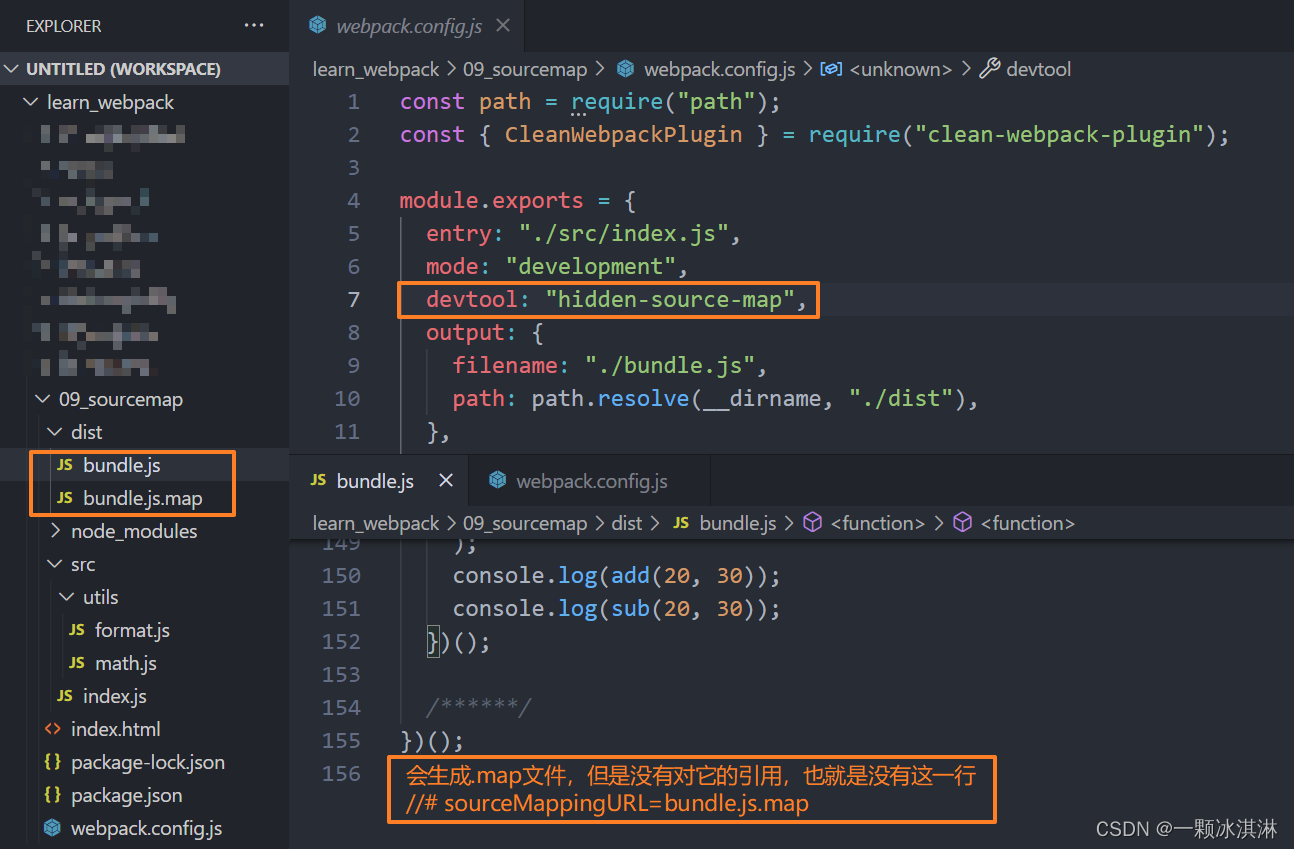Click the webpack icon on bottom webpack.config.js tab
The image size is (1294, 849).
(x=497, y=481)
